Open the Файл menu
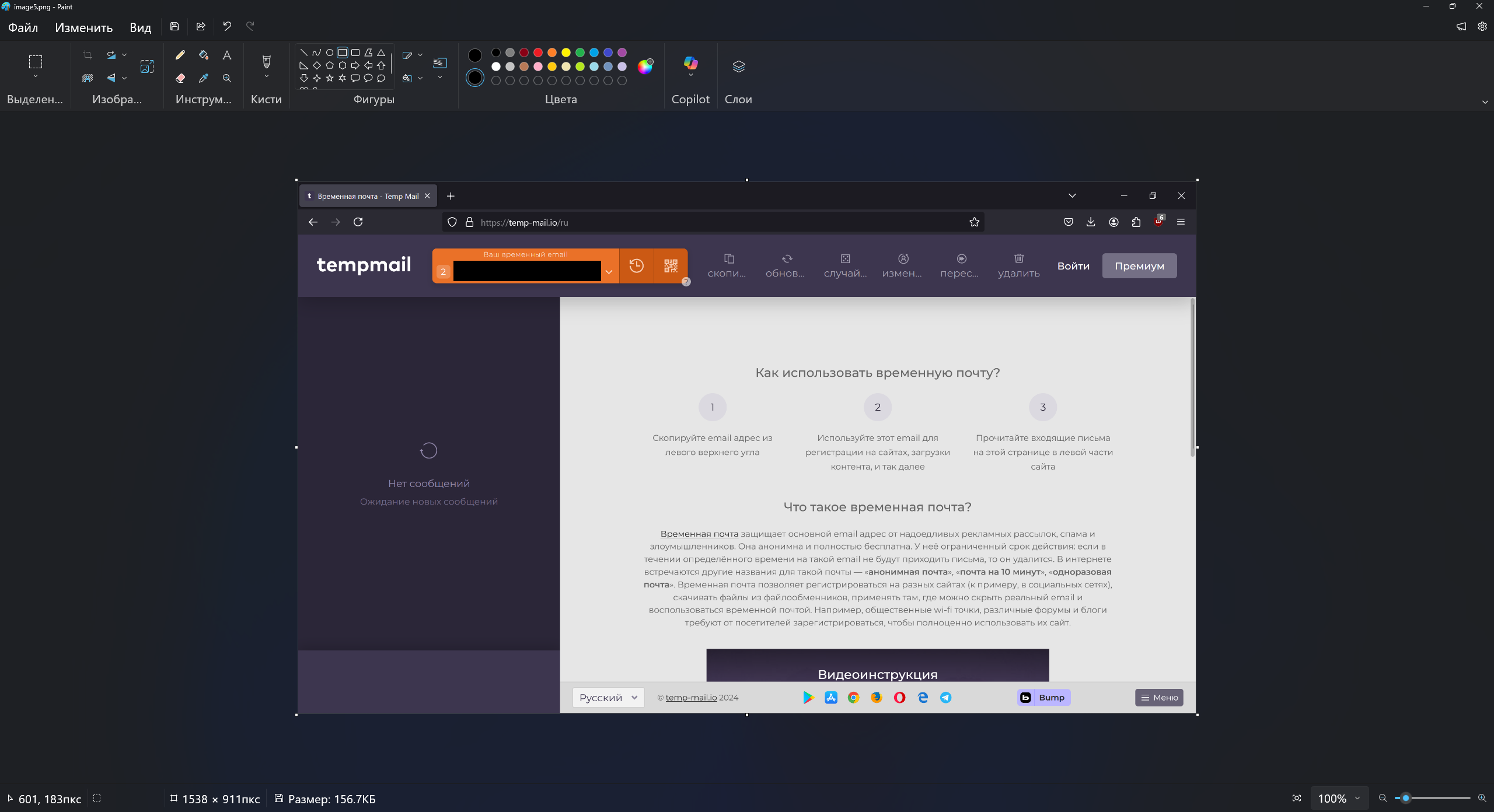The width and height of the screenshot is (1494, 812). click(x=23, y=27)
